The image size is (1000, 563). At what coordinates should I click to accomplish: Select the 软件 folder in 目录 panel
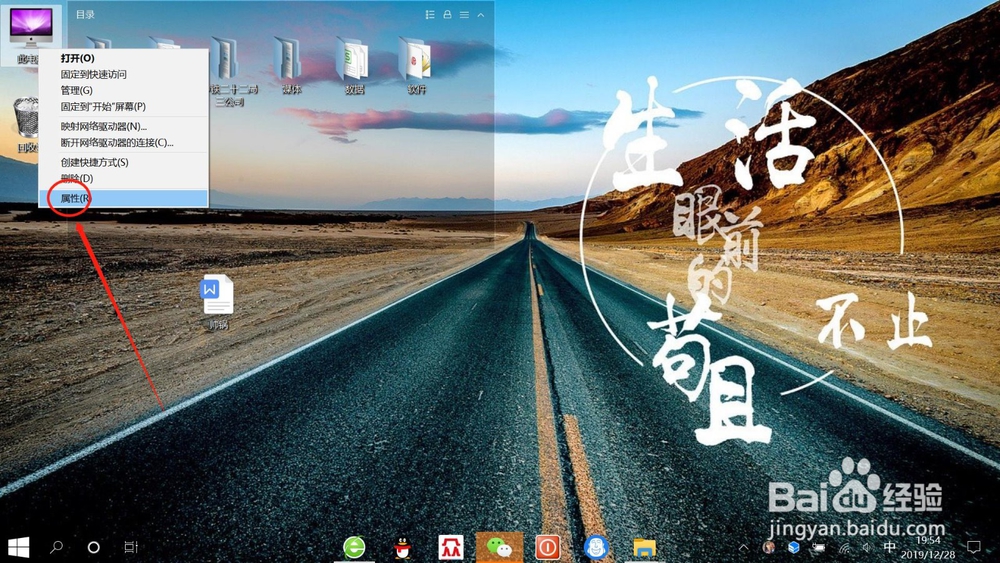coord(416,65)
